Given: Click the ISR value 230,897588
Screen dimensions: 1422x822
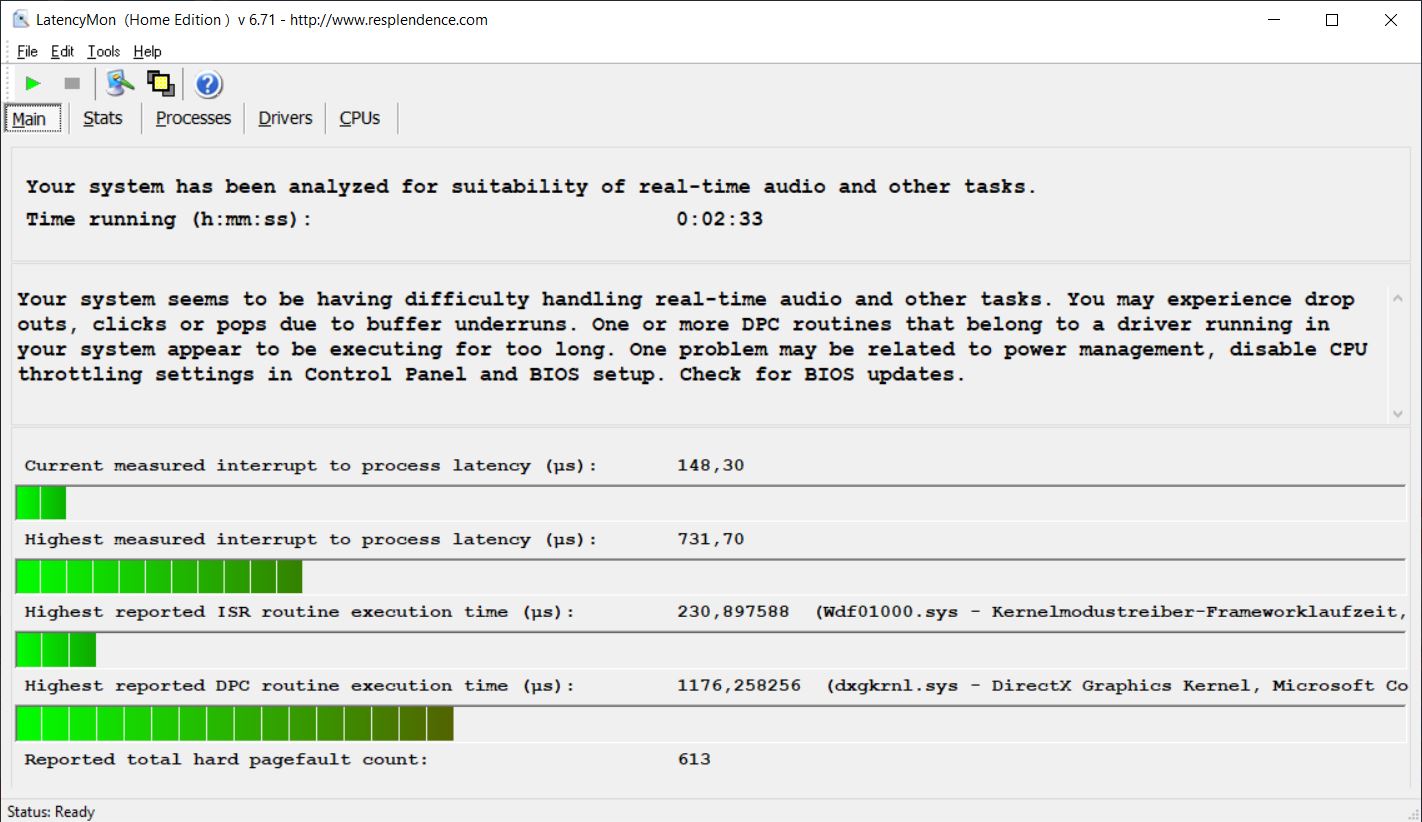Looking at the screenshot, I should click(x=733, y=611).
